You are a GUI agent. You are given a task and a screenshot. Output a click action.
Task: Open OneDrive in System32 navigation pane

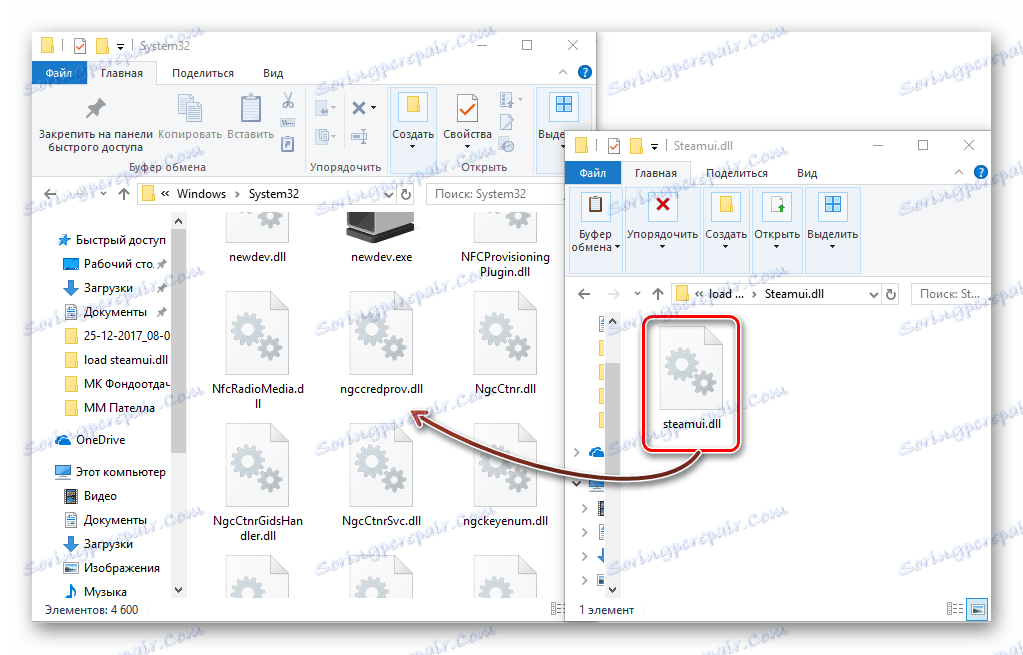[91, 440]
